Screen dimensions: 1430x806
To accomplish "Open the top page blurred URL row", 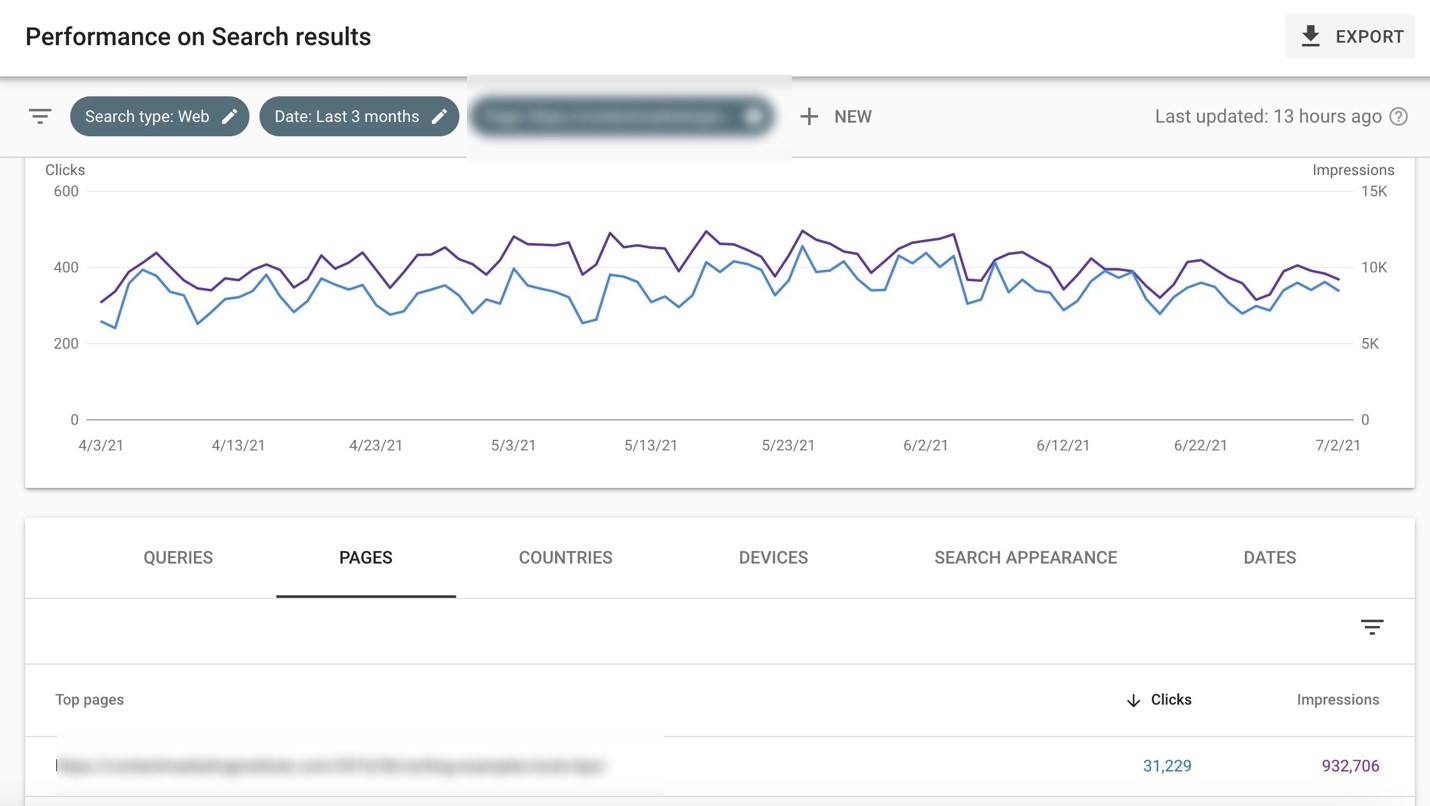I will click(720, 766).
